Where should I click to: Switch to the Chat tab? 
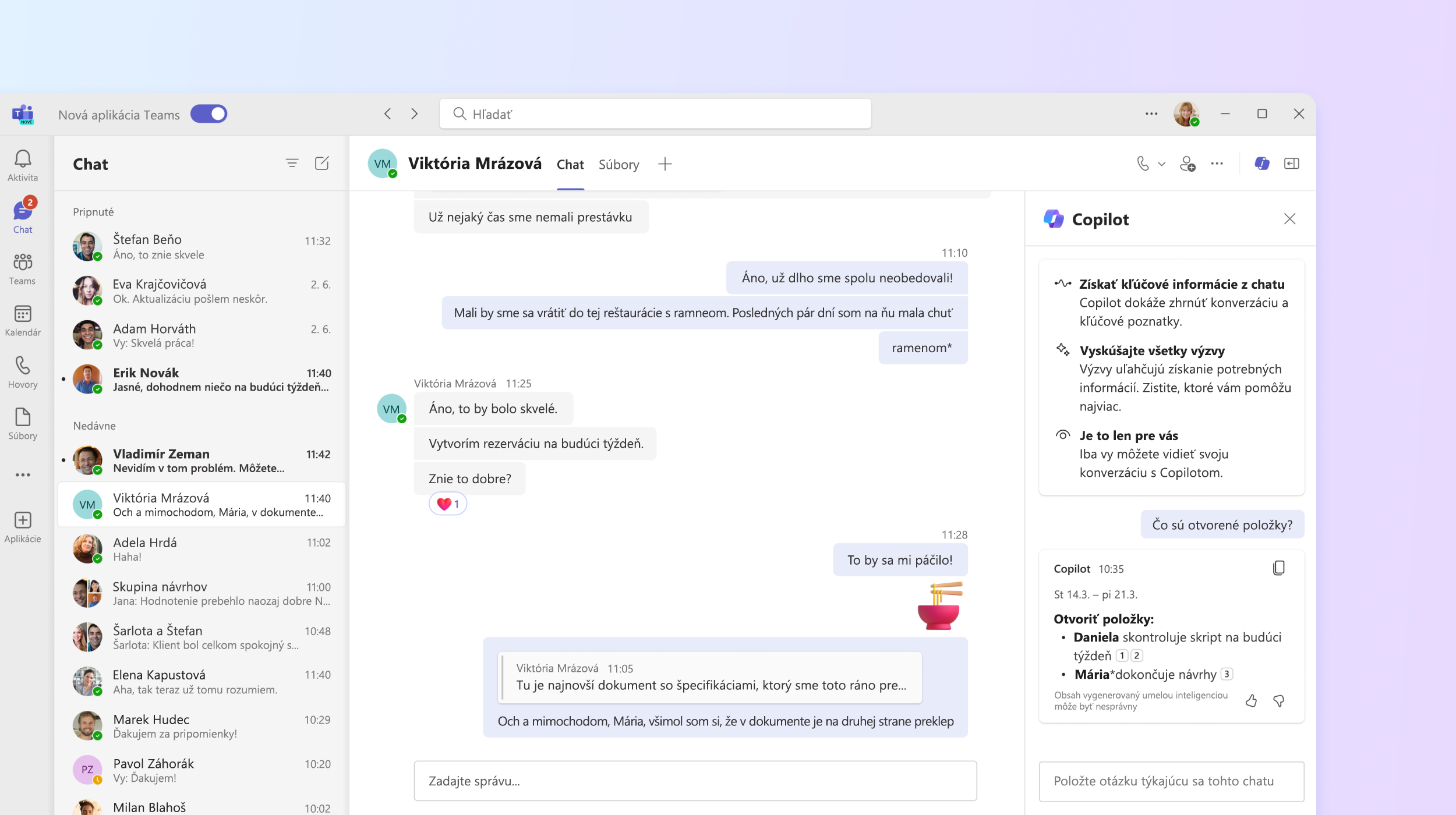point(570,165)
